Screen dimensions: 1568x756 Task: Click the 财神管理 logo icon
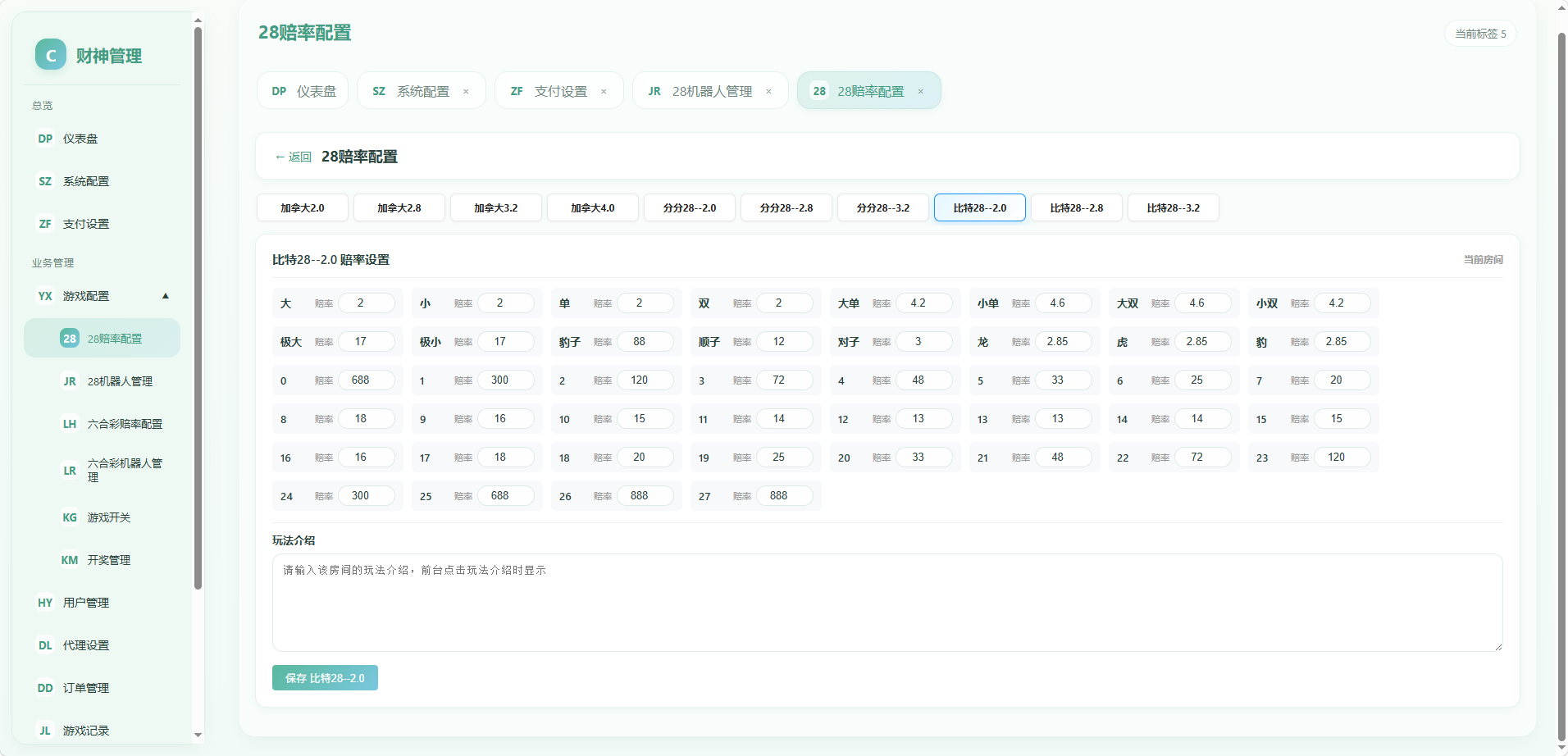51,55
